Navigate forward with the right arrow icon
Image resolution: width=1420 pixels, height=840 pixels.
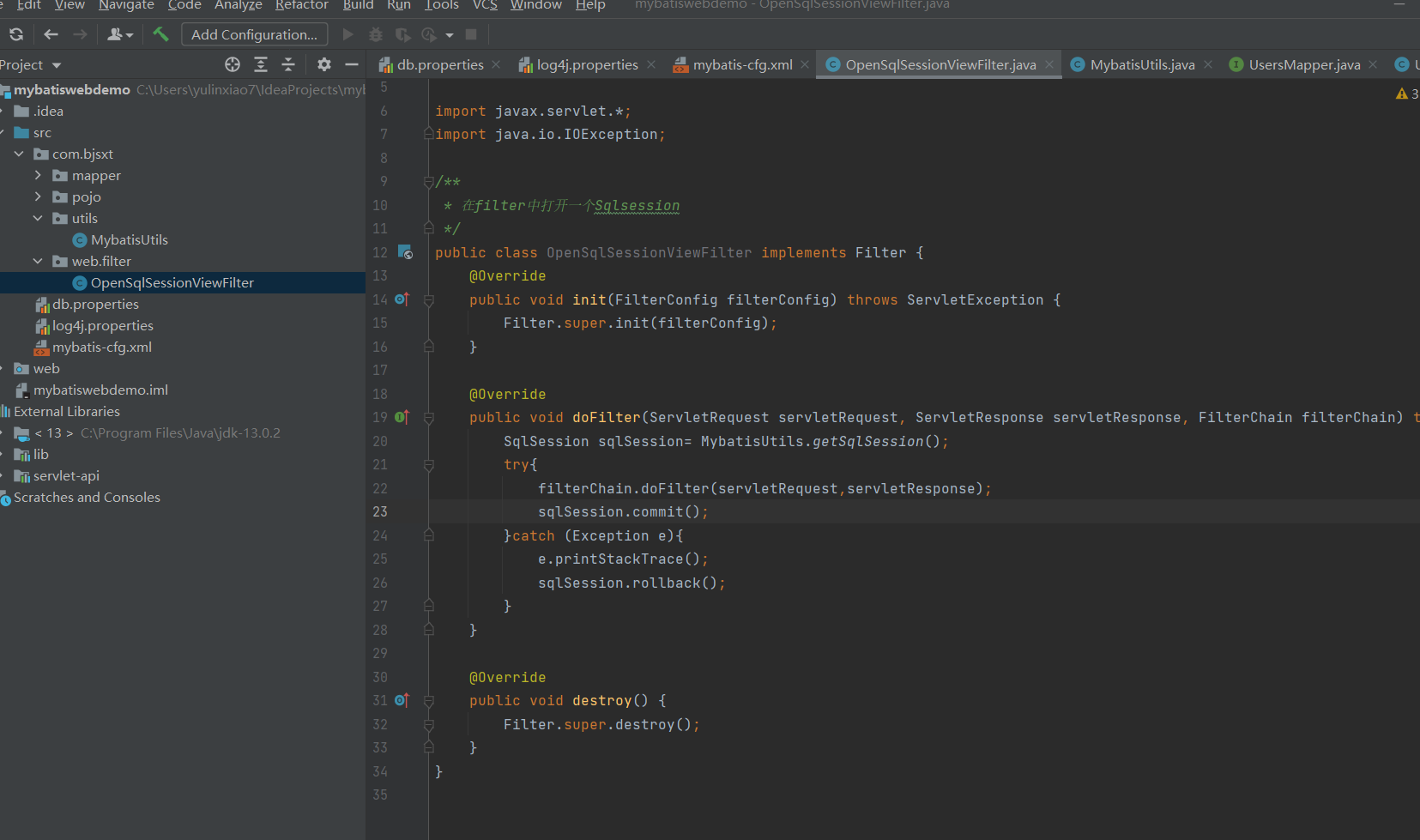(80, 34)
